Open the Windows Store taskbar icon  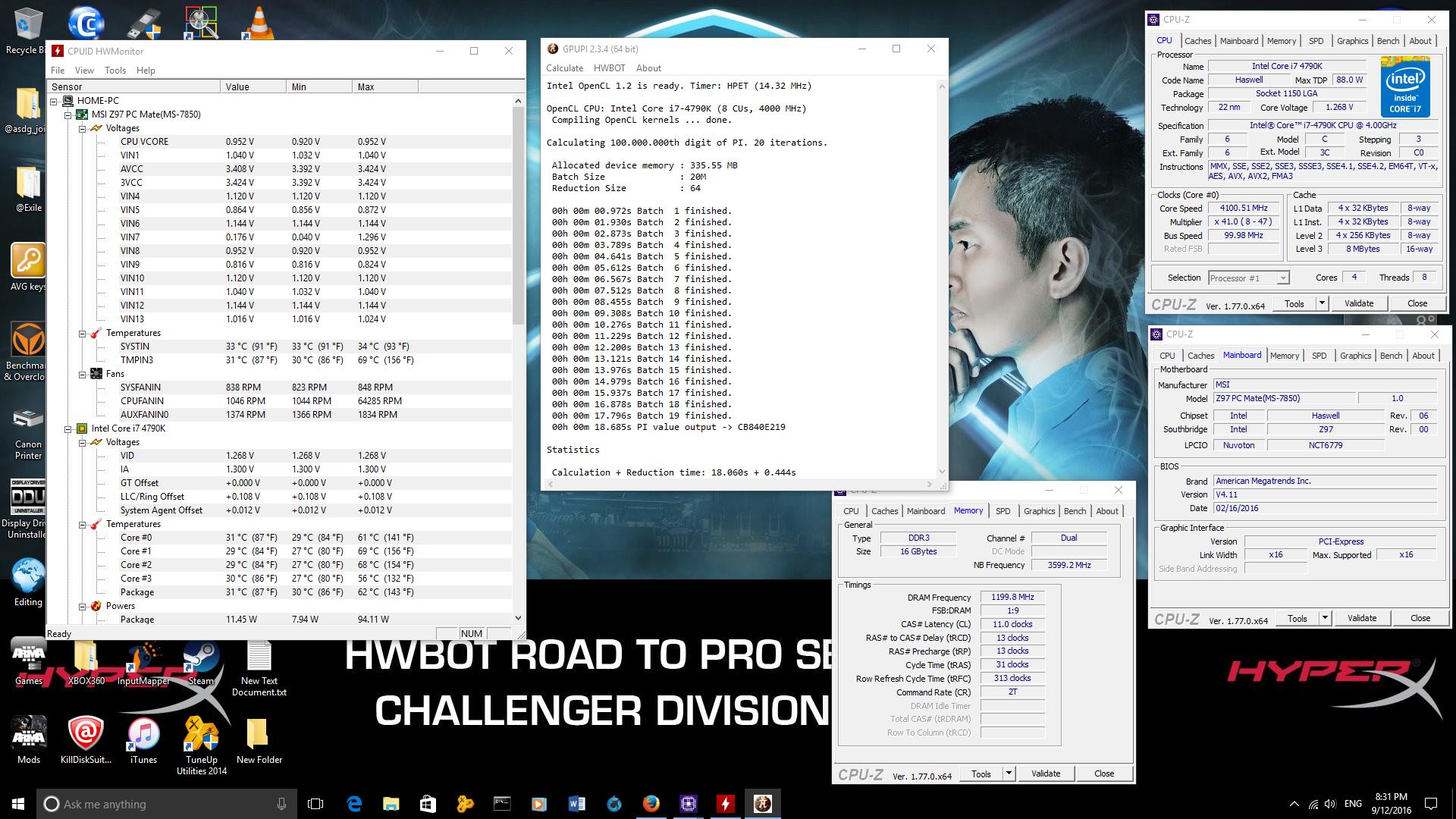[428, 804]
